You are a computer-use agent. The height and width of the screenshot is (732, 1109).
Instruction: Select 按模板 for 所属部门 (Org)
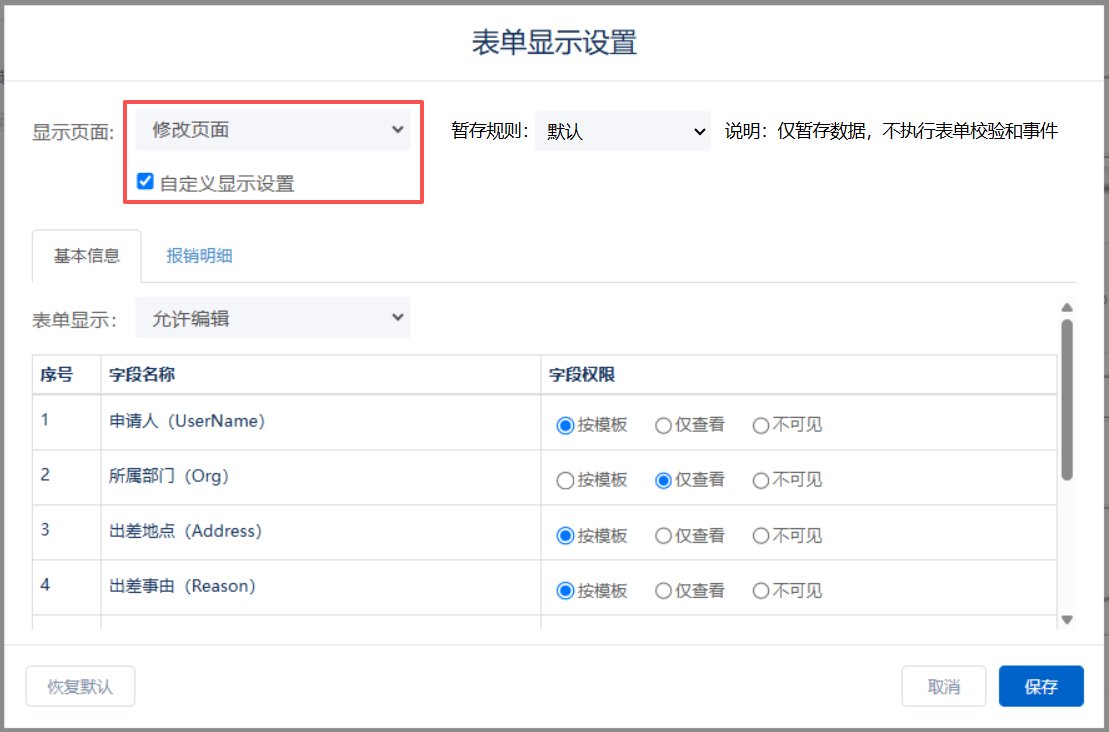click(565, 480)
